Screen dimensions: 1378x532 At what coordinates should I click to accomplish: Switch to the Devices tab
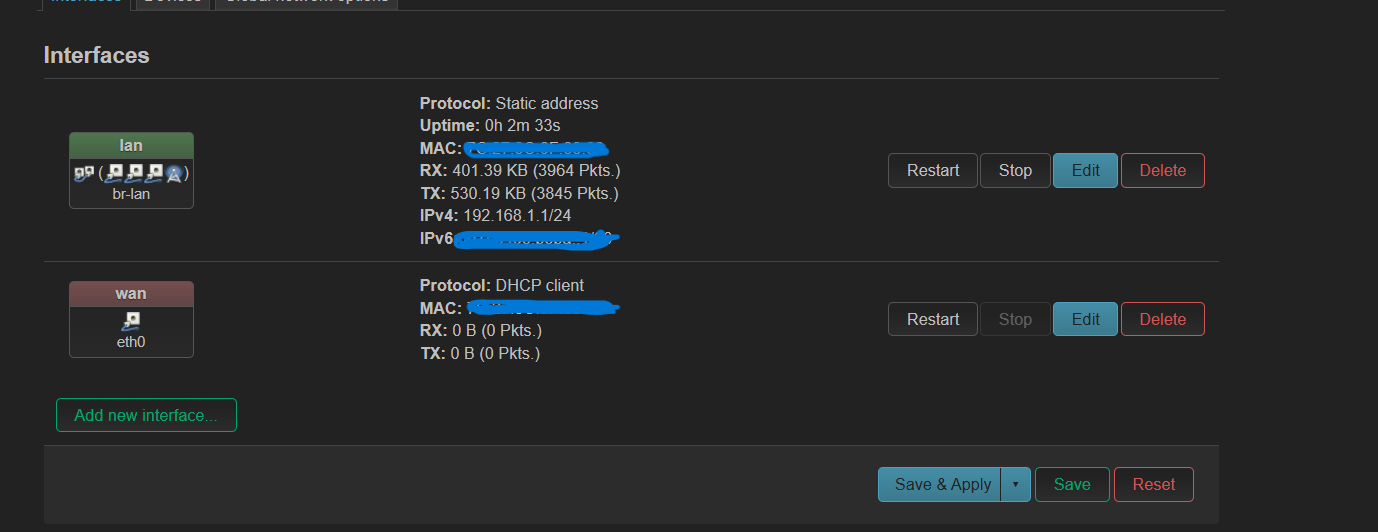point(172,2)
